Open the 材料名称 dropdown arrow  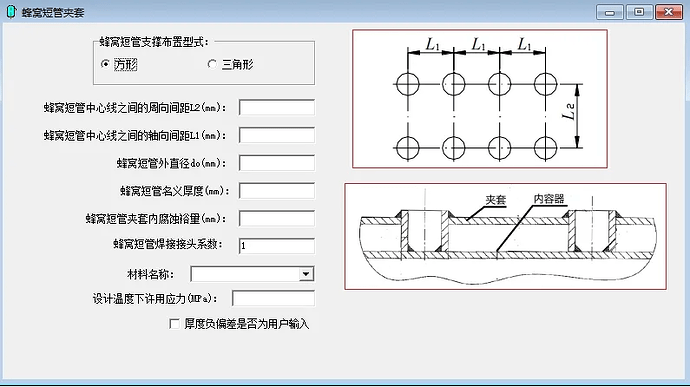coord(306,274)
